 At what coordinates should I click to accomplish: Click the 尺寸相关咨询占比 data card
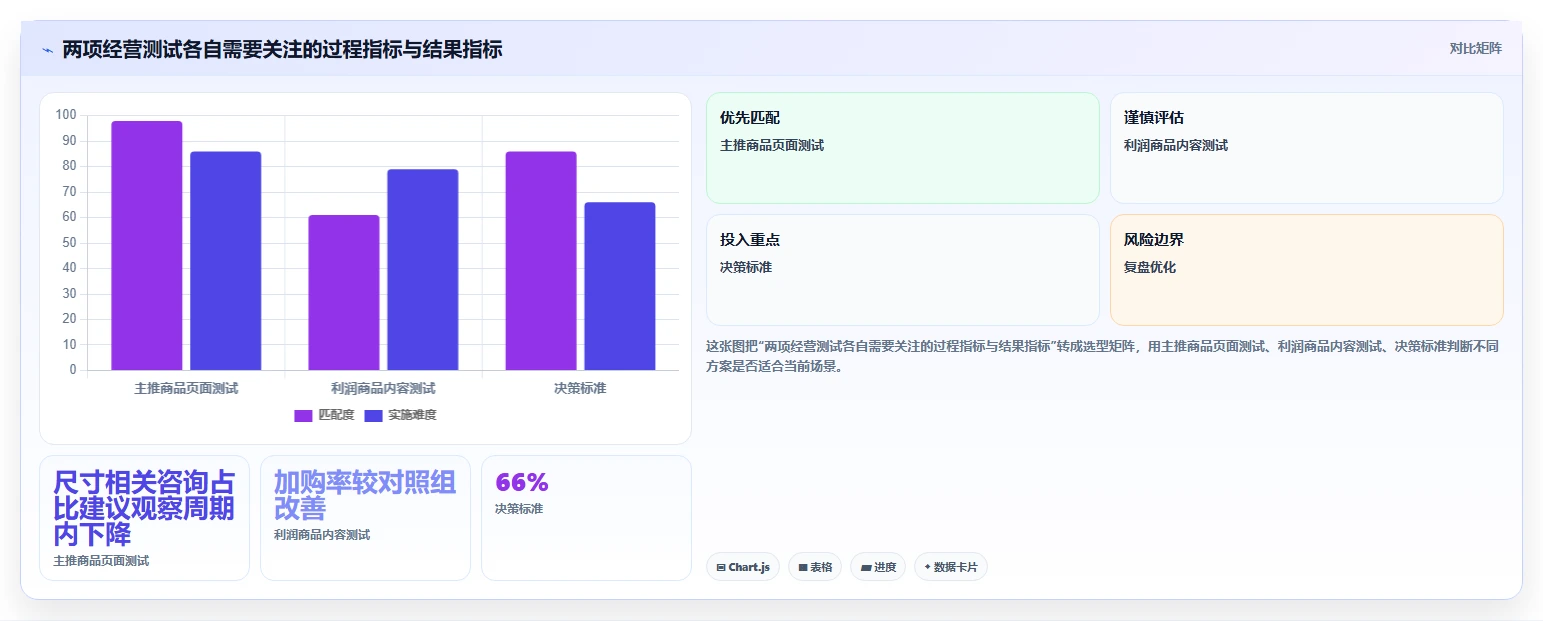tap(144, 518)
